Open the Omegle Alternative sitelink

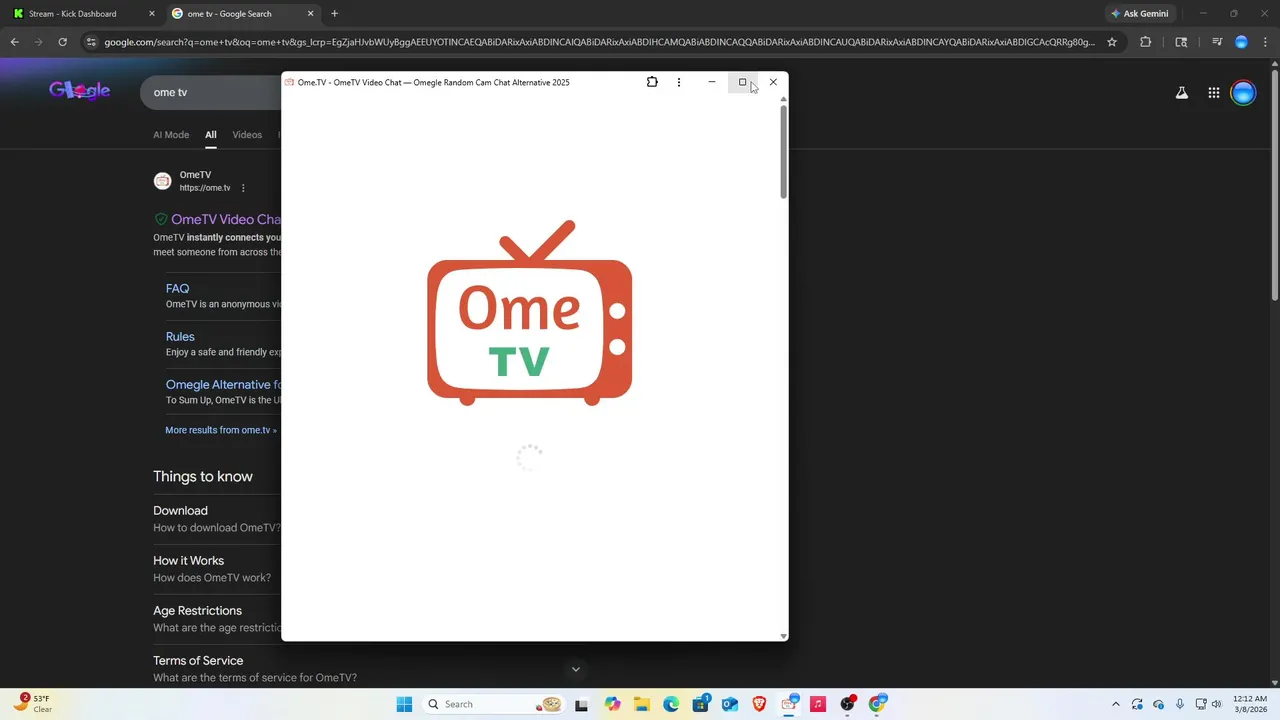[x=223, y=384]
